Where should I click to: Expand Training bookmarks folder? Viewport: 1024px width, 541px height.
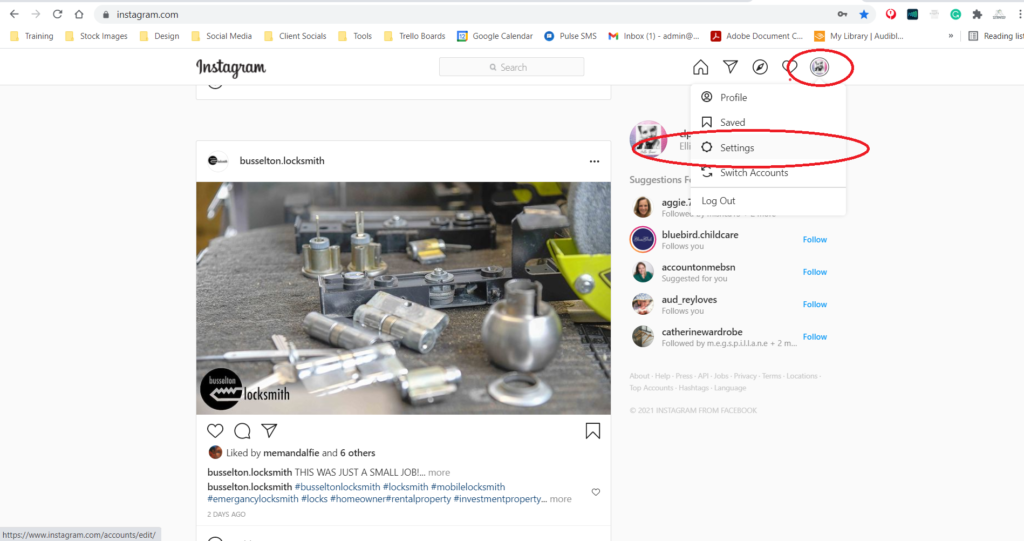coord(32,36)
